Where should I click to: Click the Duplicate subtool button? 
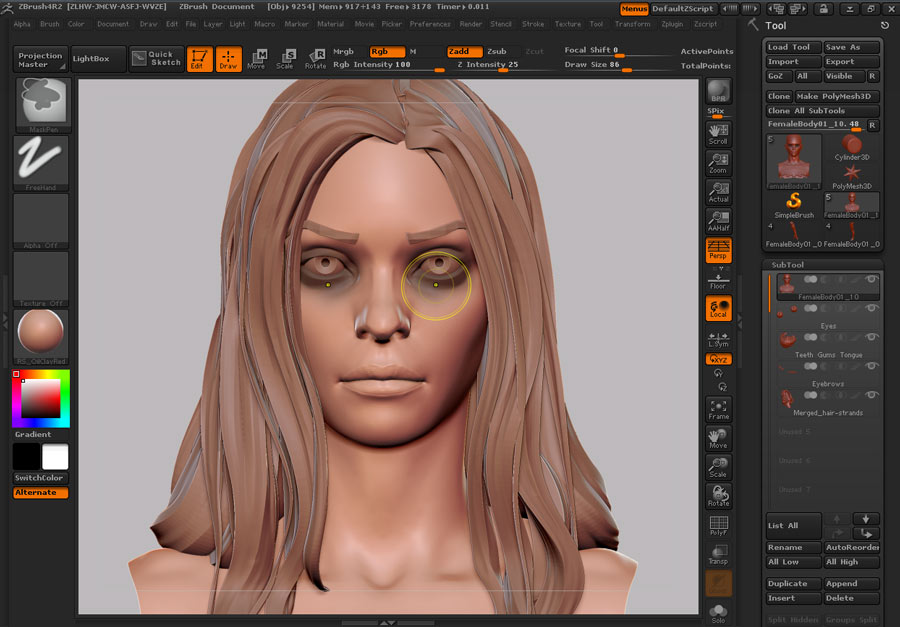(x=793, y=583)
